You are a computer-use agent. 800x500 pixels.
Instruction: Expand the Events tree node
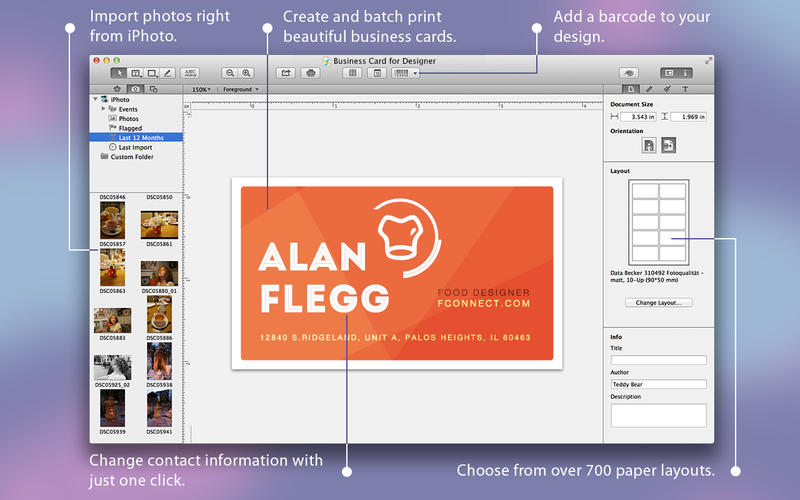coord(103,109)
